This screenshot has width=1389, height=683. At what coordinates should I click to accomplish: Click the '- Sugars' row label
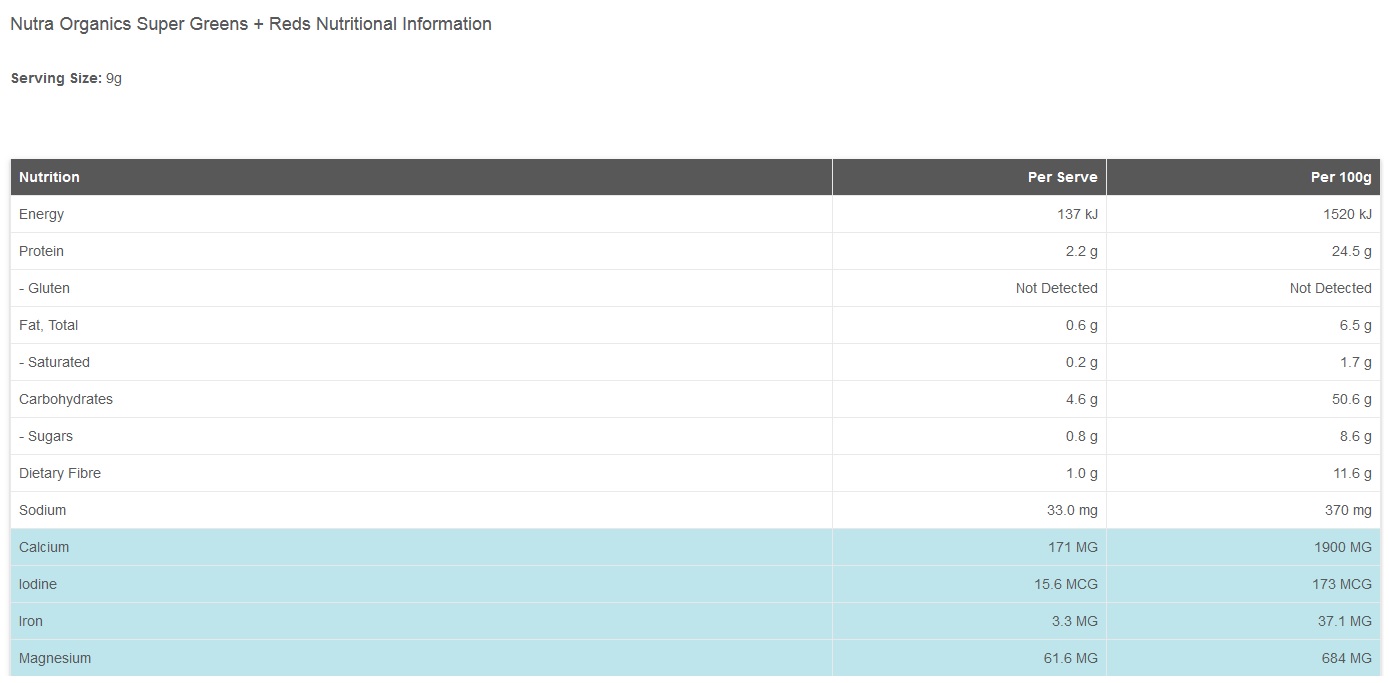tap(46, 436)
